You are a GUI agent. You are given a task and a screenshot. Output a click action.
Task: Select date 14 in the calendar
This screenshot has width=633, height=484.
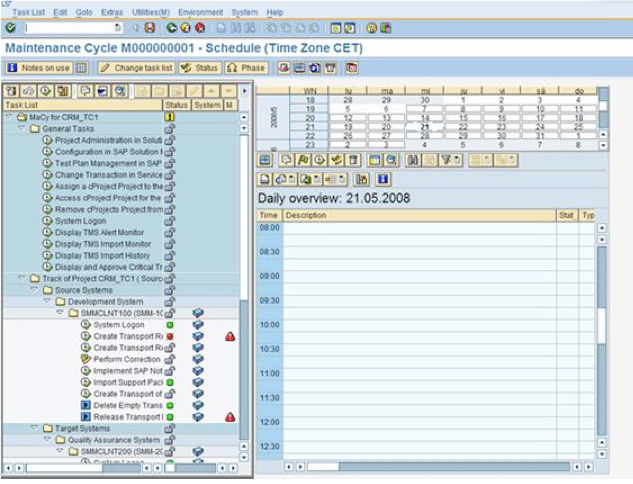pyautogui.click(x=425, y=118)
